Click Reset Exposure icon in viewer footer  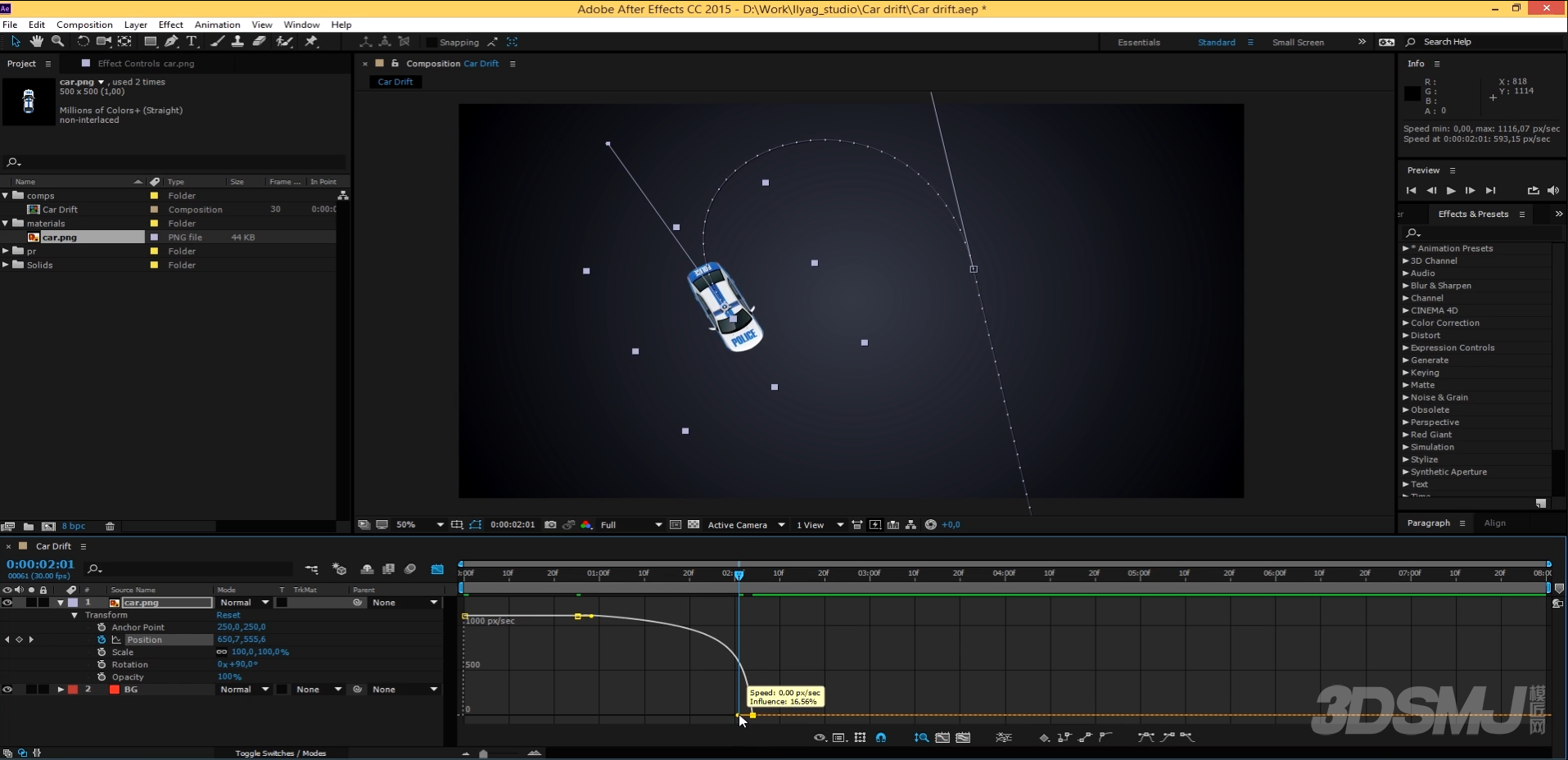click(x=930, y=525)
